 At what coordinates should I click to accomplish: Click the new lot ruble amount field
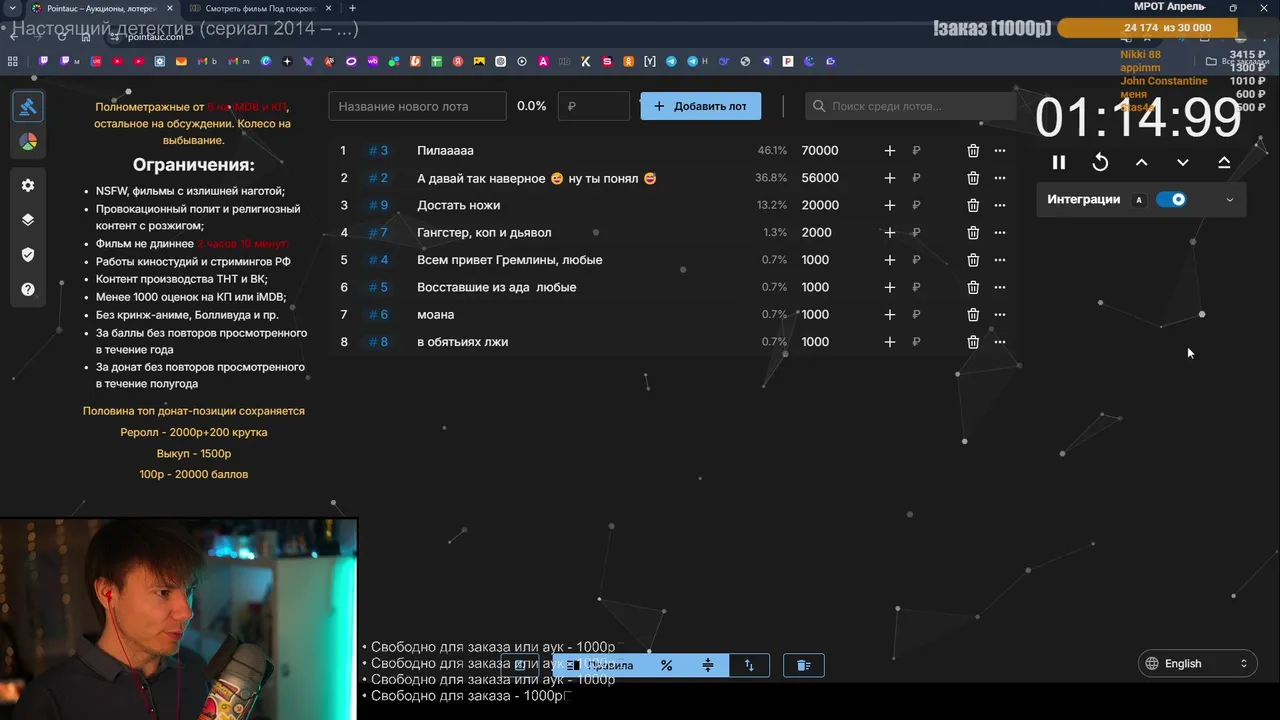(594, 106)
